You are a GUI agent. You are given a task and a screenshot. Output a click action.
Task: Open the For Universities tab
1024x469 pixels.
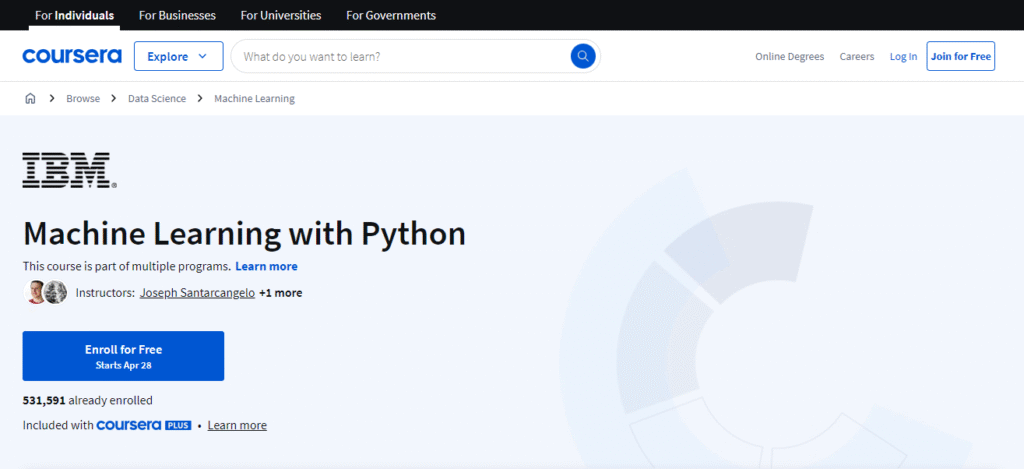click(x=281, y=15)
